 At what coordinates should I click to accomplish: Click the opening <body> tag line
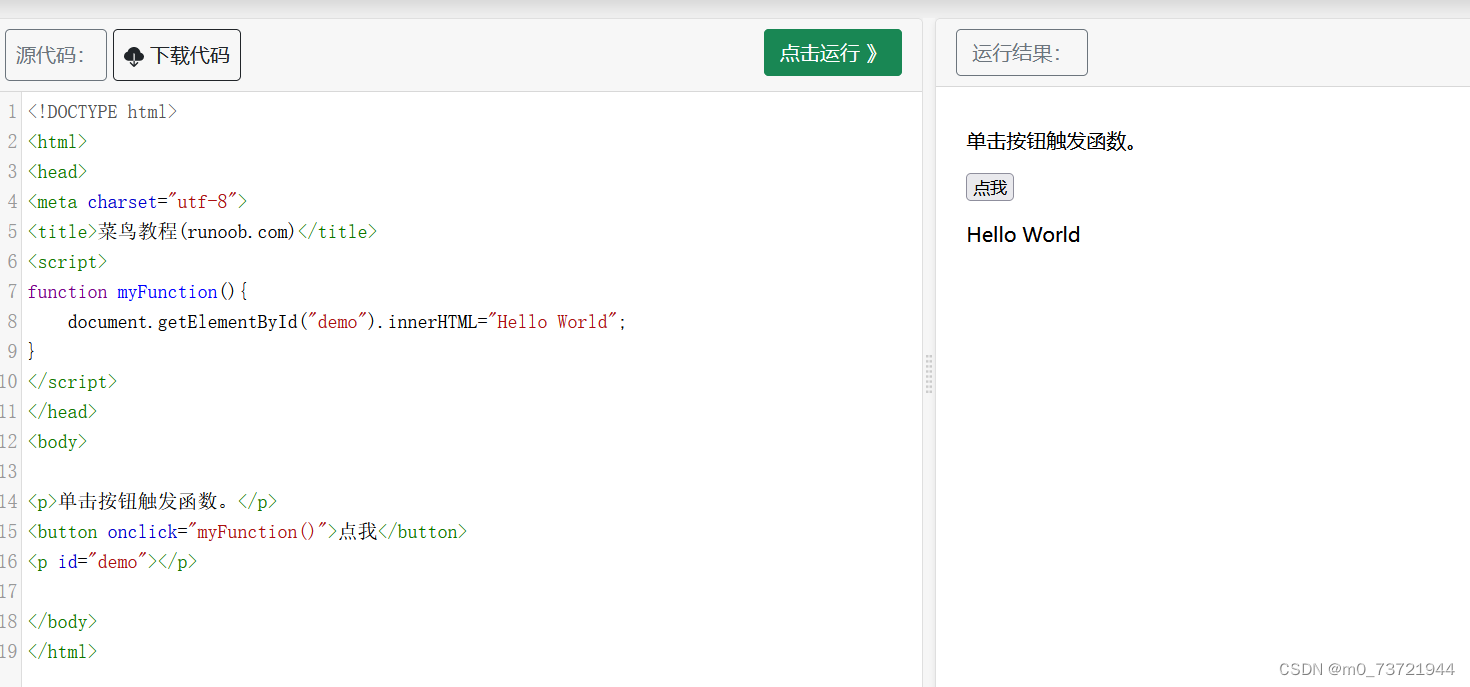tap(57, 442)
